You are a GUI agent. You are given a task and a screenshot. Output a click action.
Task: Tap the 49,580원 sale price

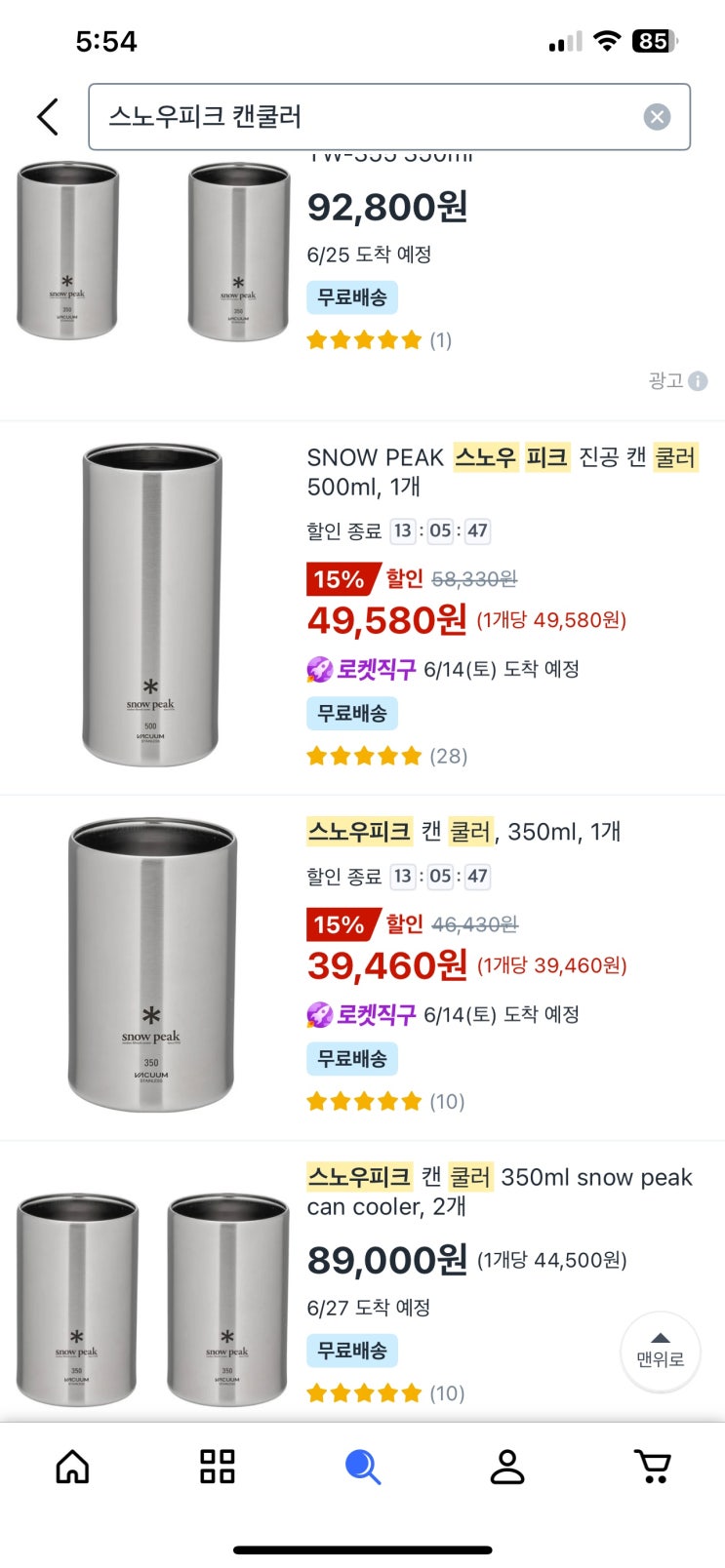point(387,620)
